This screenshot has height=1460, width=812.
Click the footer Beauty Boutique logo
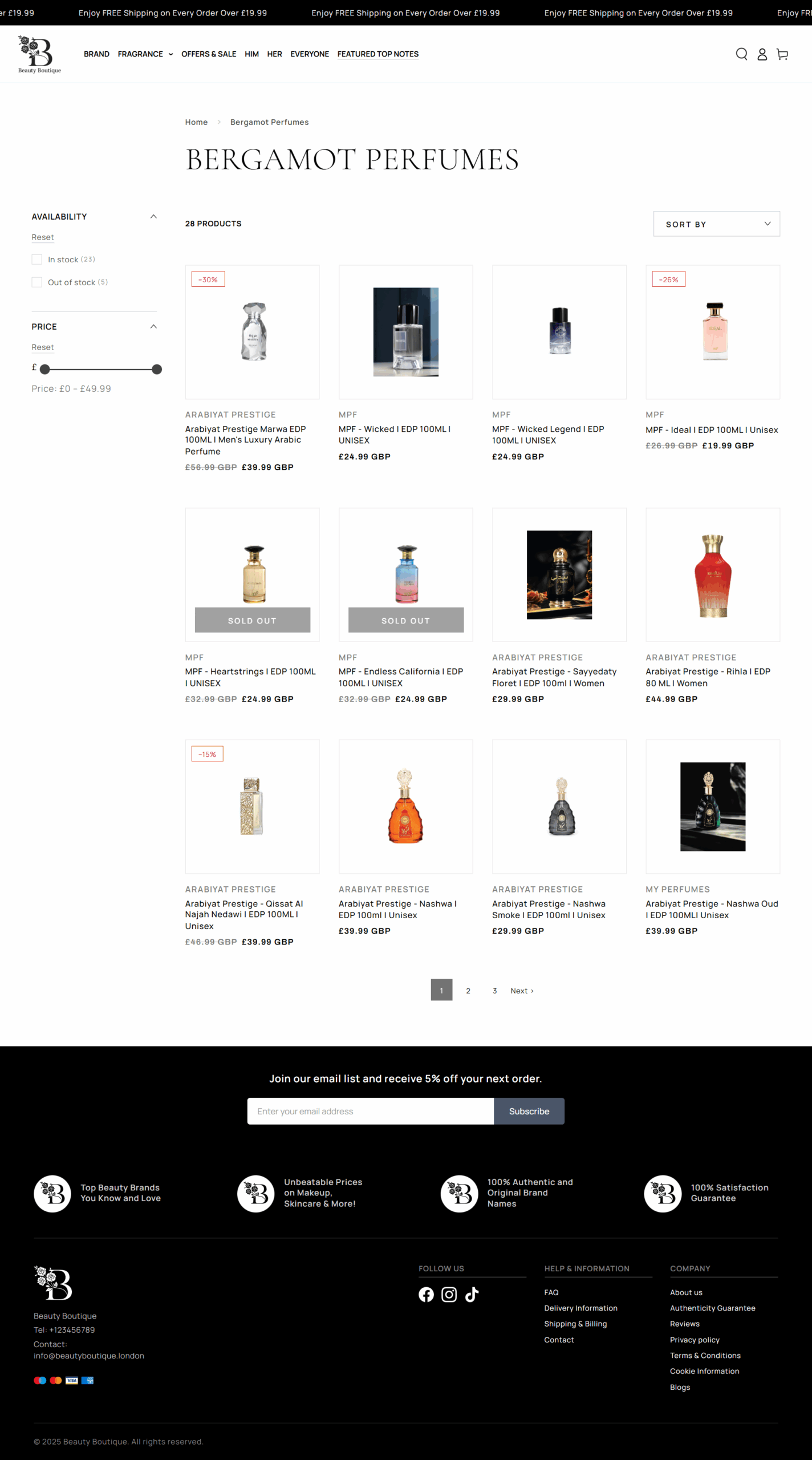[53, 1283]
